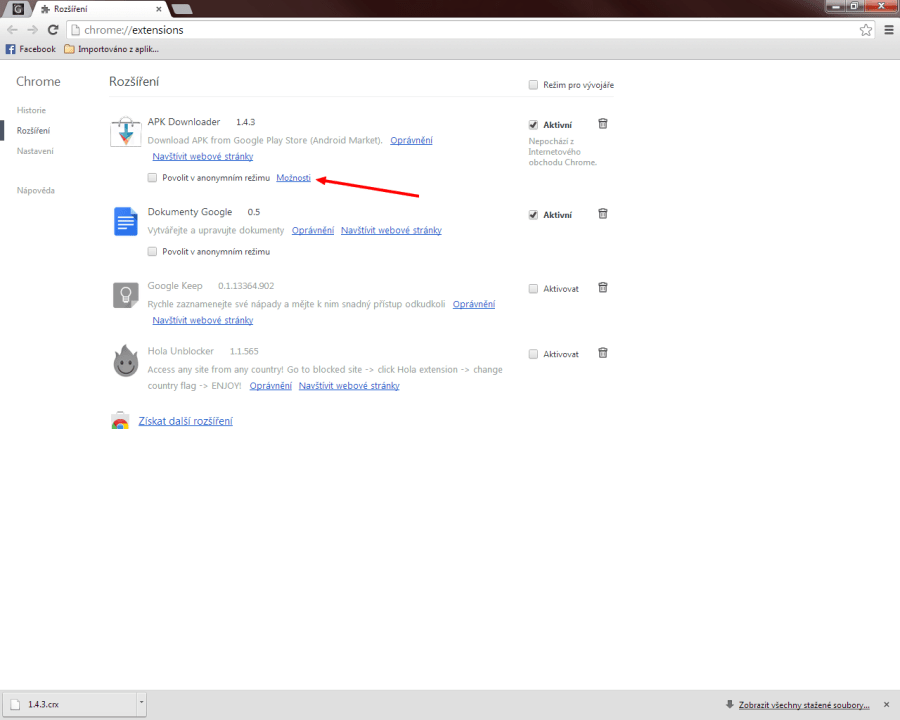900x720 pixels.
Task: Click the browser Back arrow
Action: click(12, 30)
